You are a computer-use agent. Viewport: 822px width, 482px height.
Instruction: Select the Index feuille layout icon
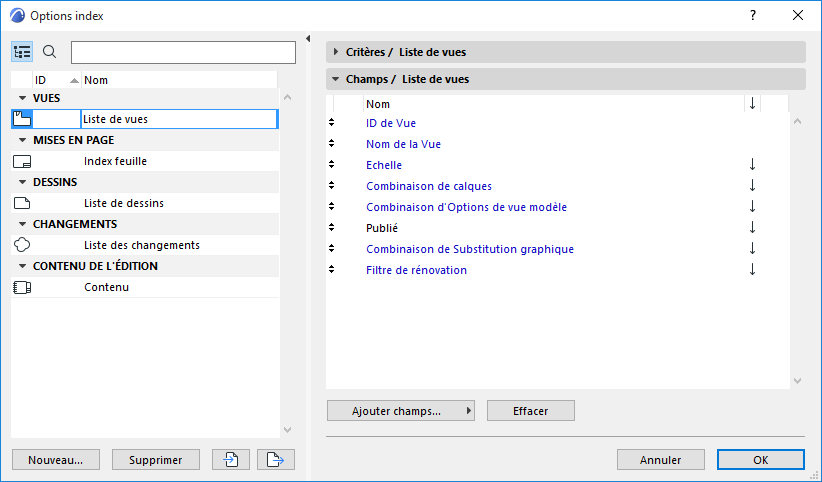click(x=22, y=161)
